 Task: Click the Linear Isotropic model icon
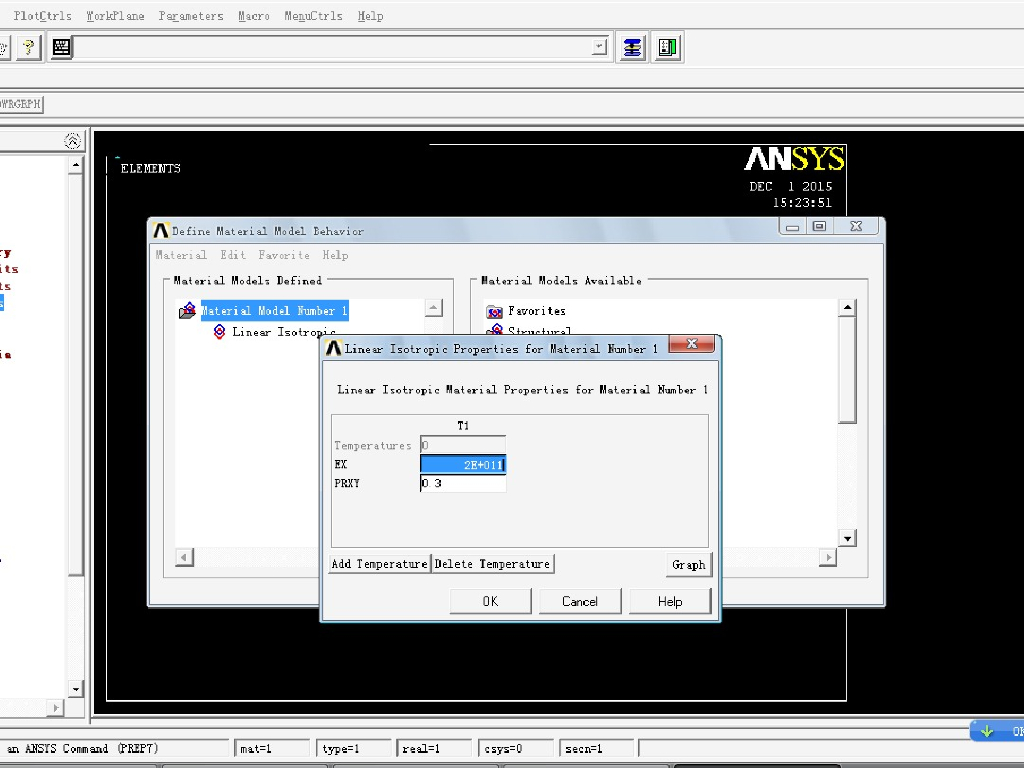click(219, 332)
